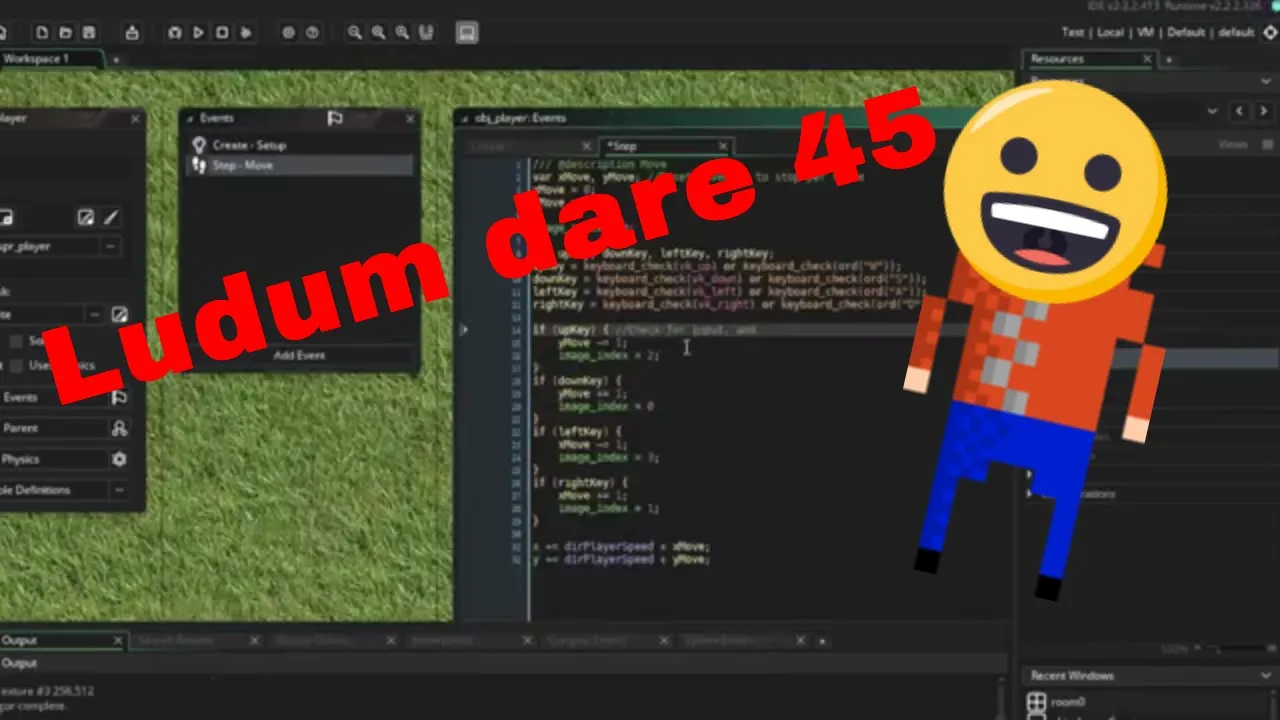This screenshot has width=1280, height=720.
Task: Open collision mask selector ellipsis
Action: pos(95,314)
